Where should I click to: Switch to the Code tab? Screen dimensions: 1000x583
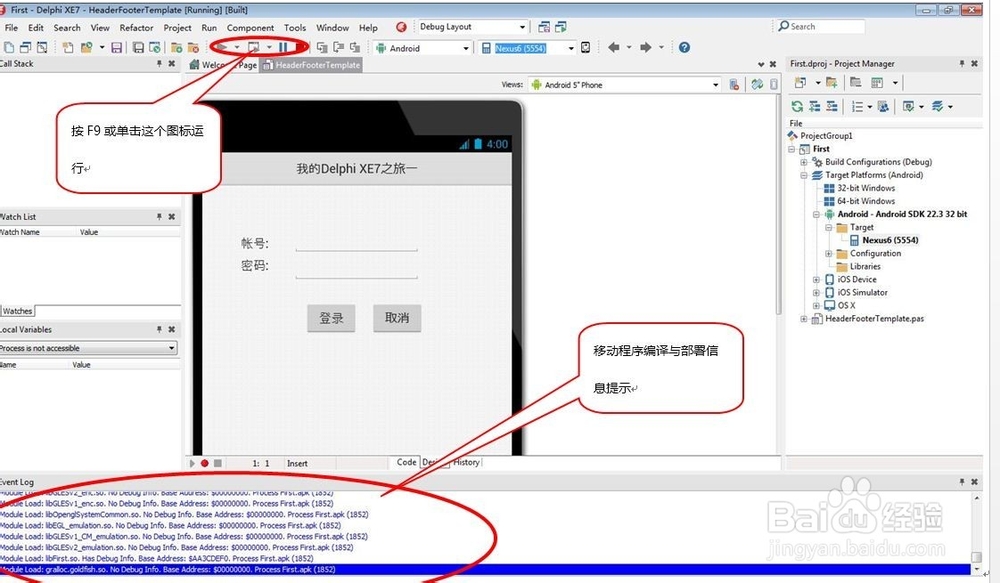(x=406, y=462)
